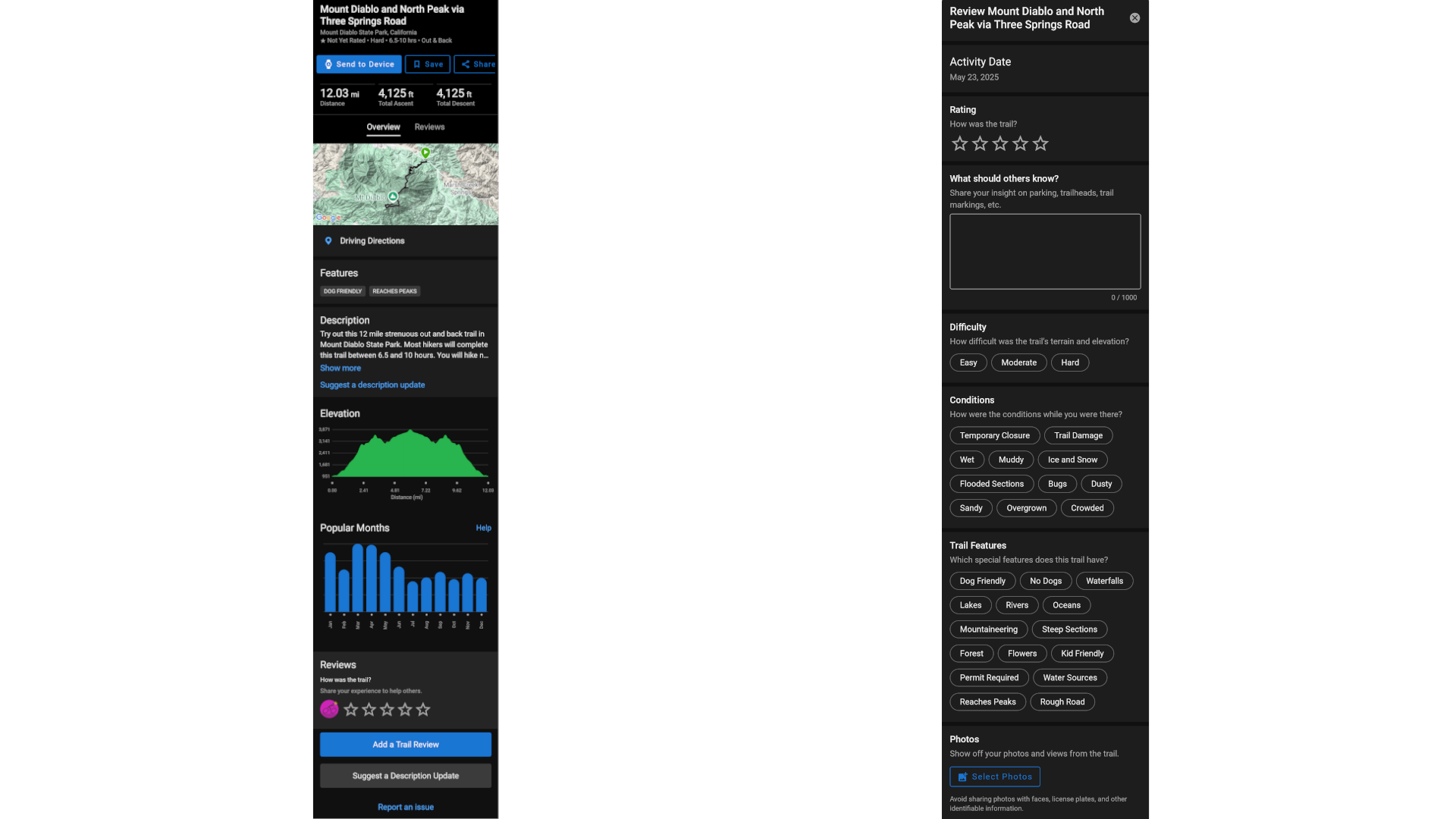Screen dimensions: 1456x819
Task: Rate two stars in left Reviews section
Action: 369,710
